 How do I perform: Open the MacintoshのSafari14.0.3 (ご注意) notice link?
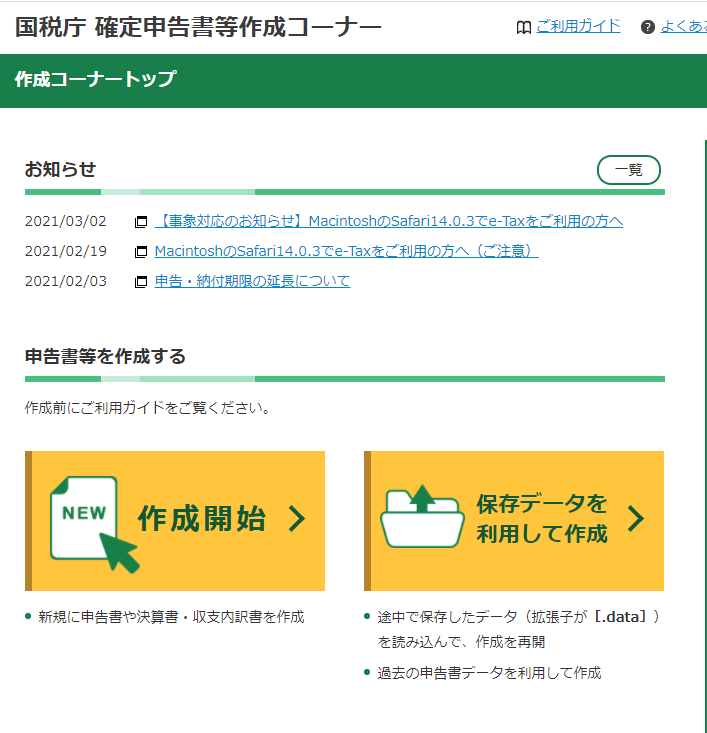[346, 251]
